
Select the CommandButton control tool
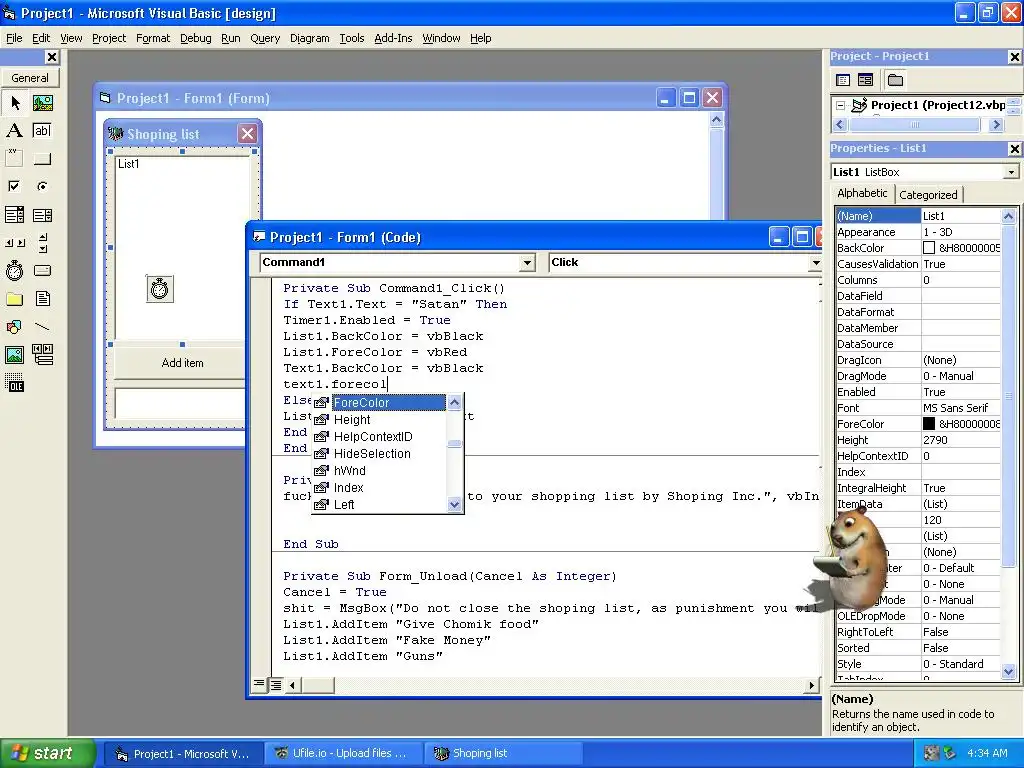tap(42, 158)
